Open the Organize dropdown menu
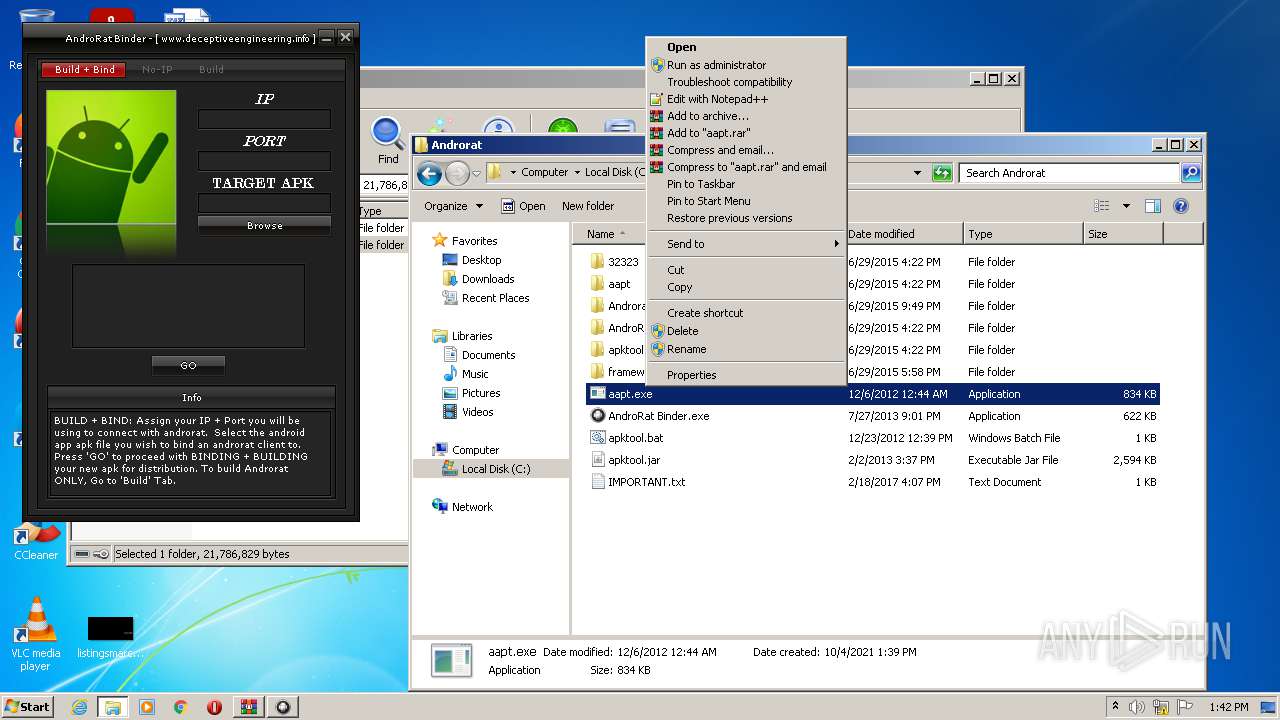The image size is (1280, 720). pyautogui.click(x=453, y=206)
